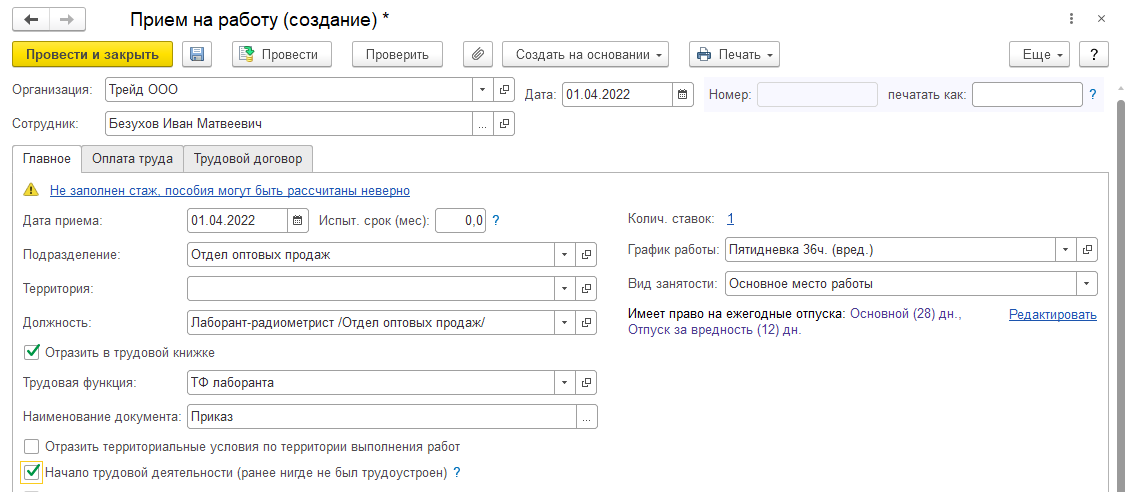
Task: Click the Территория input field
Action: point(370,289)
